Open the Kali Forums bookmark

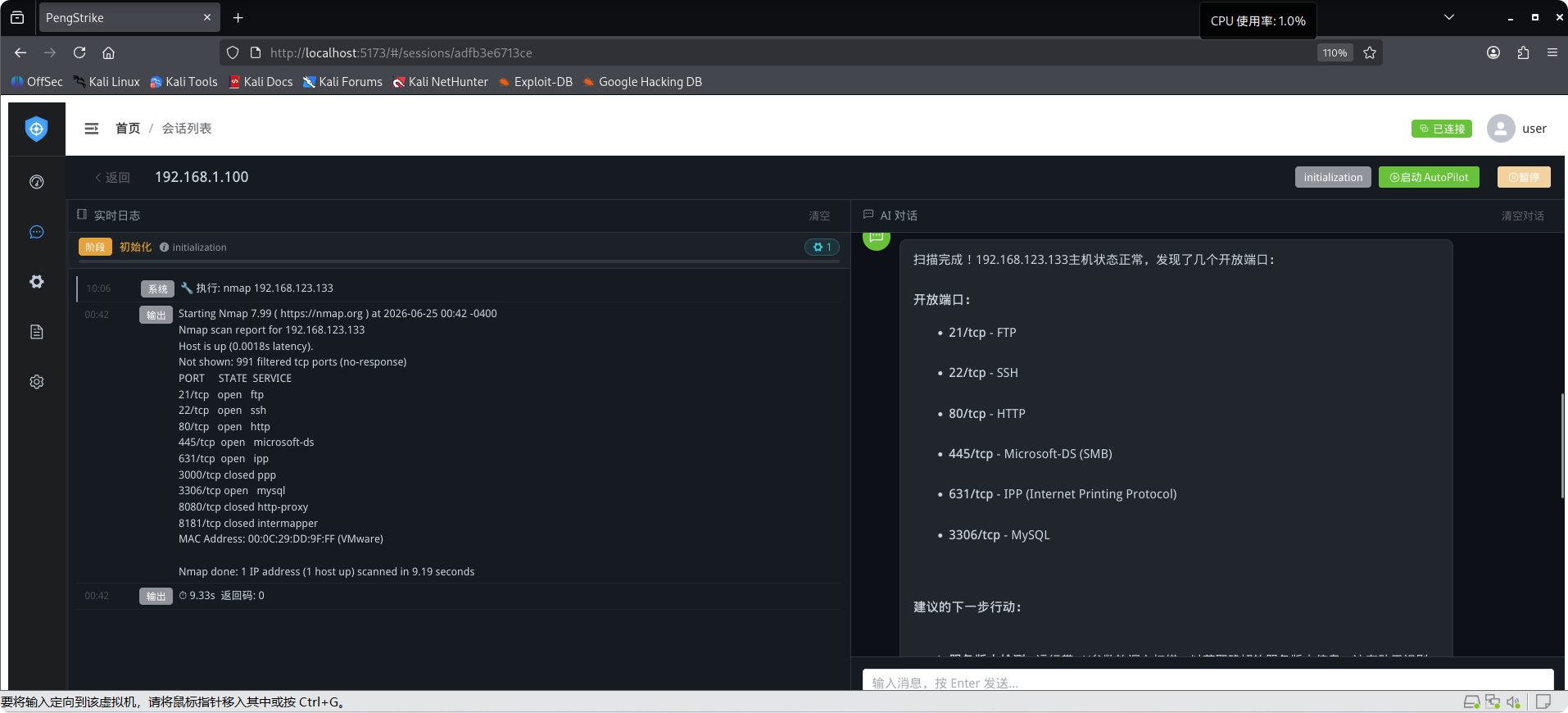click(342, 82)
